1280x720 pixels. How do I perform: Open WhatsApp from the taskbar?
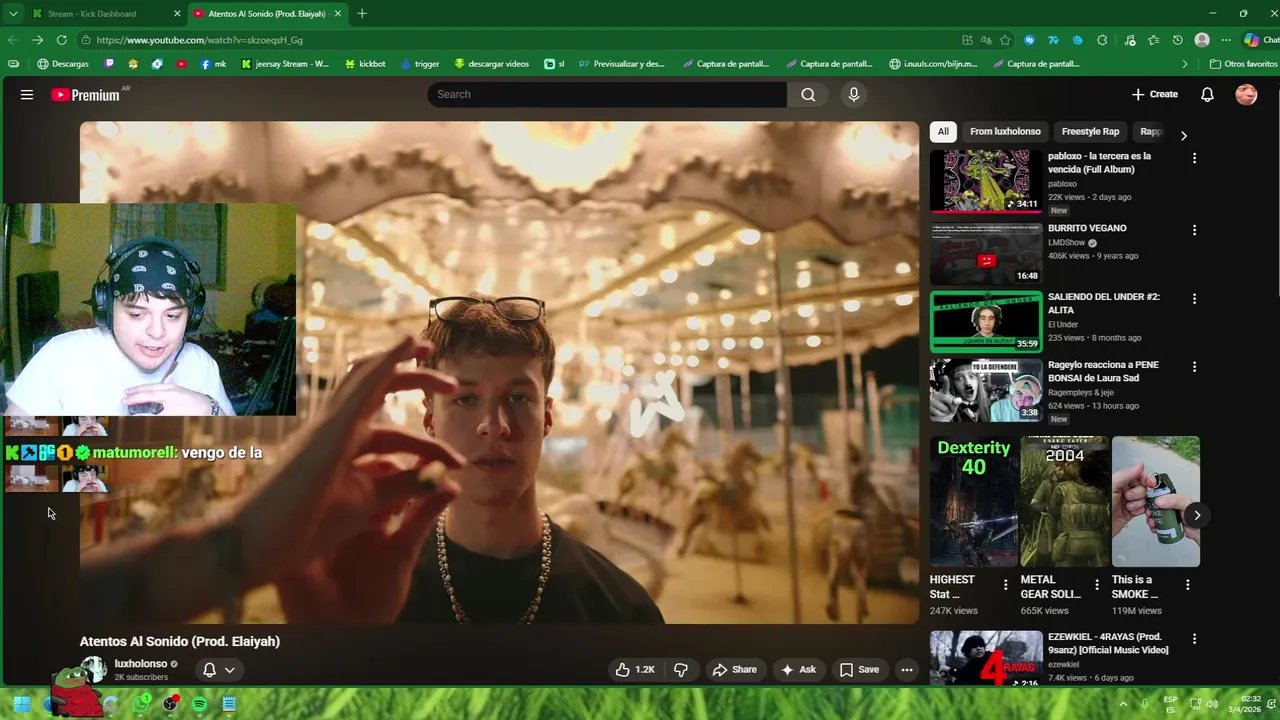141,704
